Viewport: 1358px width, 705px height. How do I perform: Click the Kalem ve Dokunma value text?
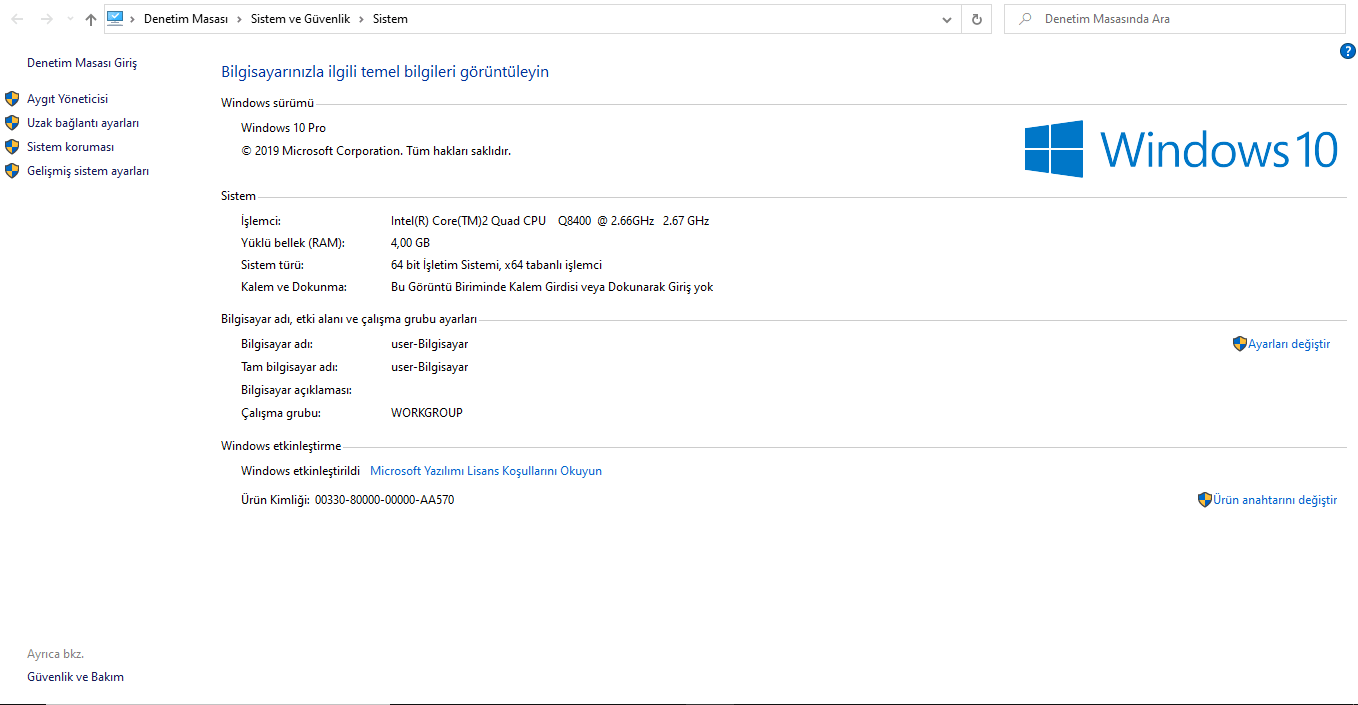(552, 287)
